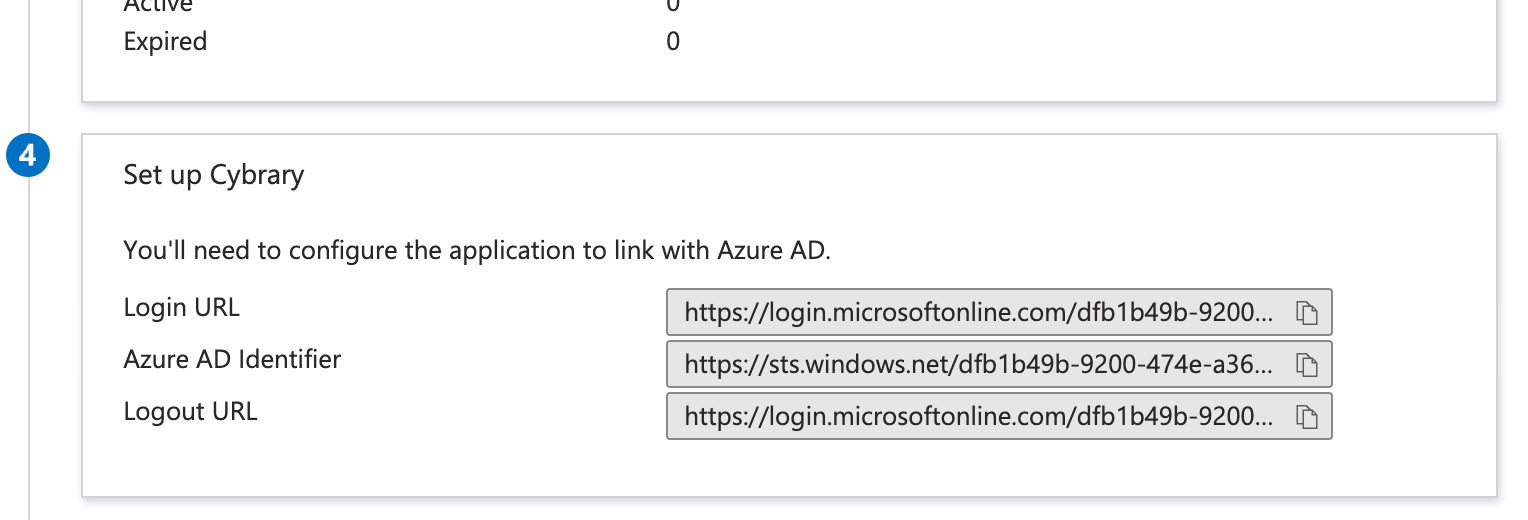Click the vertical step progress line
Screen dimensions: 1528x520
point(29,350)
